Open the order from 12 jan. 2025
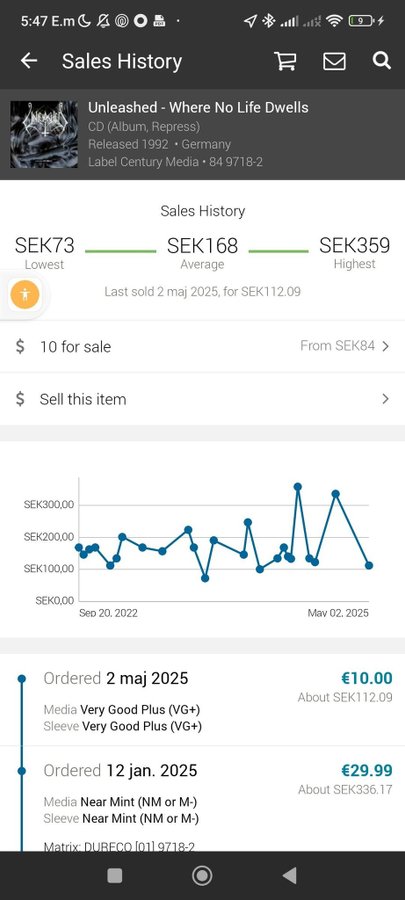 click(202, 799)
